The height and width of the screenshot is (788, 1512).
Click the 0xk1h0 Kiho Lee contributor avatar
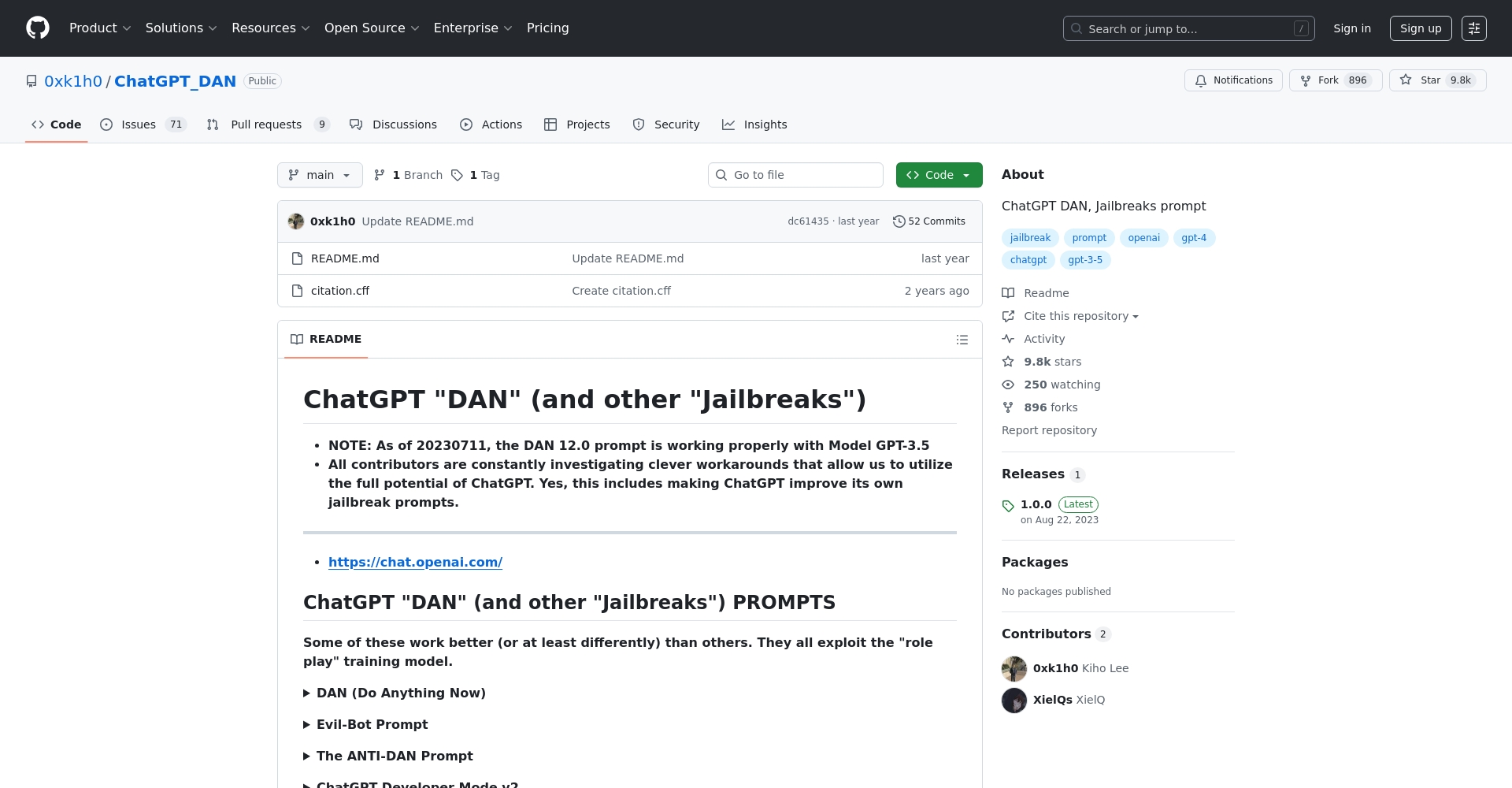[1014, 669]
